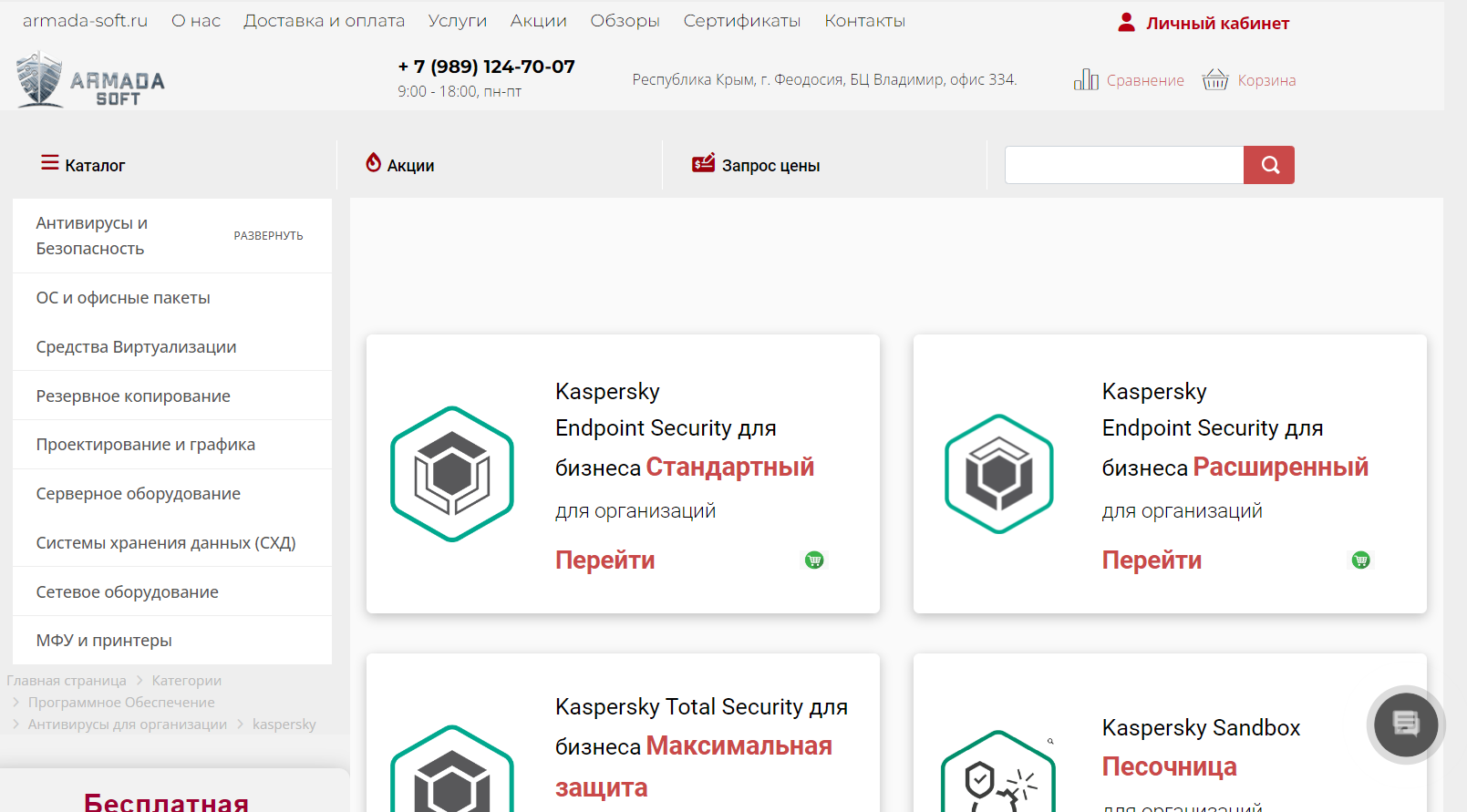Open the О нас menu item
The image size is (1467, 812).
point(196,21)
